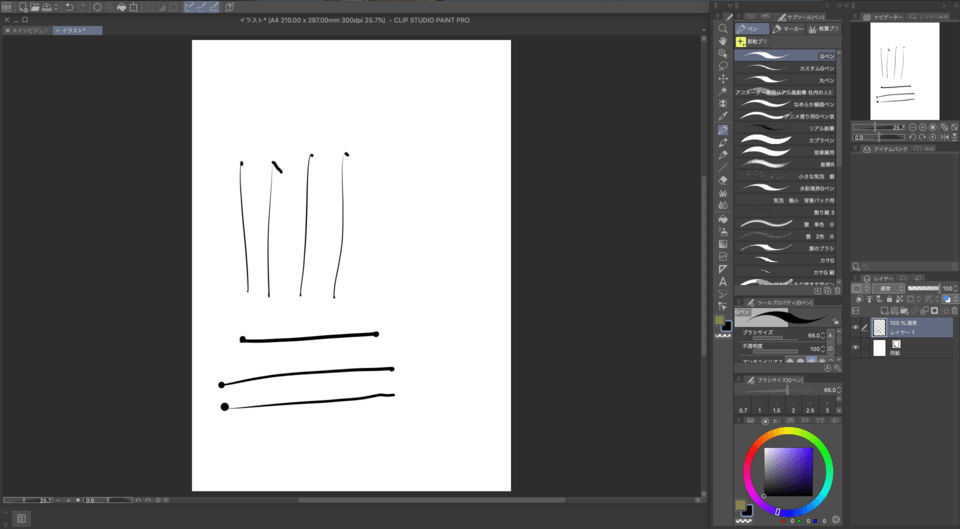The width and height of the screenshot is (960, 529).
Task: Click the hue color wheel ring
Action: click(788, 434)
